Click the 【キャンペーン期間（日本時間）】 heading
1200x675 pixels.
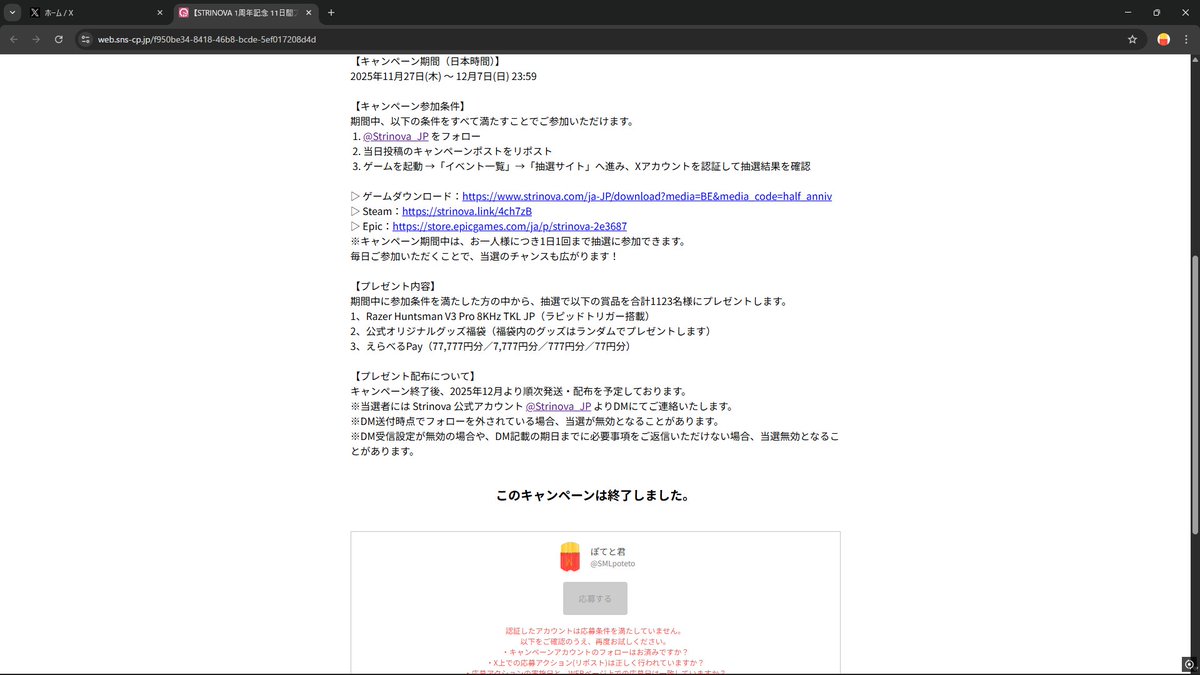(428, 61)
